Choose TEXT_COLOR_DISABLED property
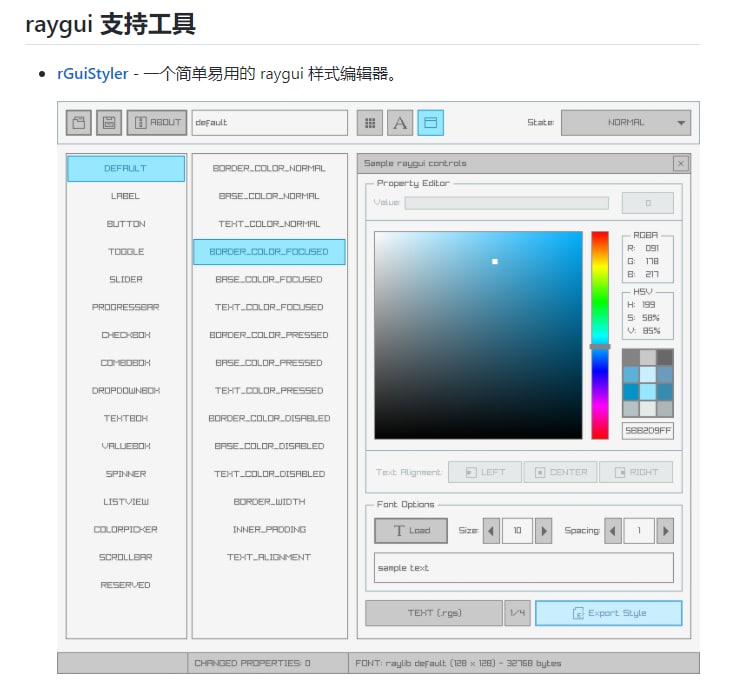Image resolution: width=729 pixels, height=698 pixels. (x=269, y=474)
